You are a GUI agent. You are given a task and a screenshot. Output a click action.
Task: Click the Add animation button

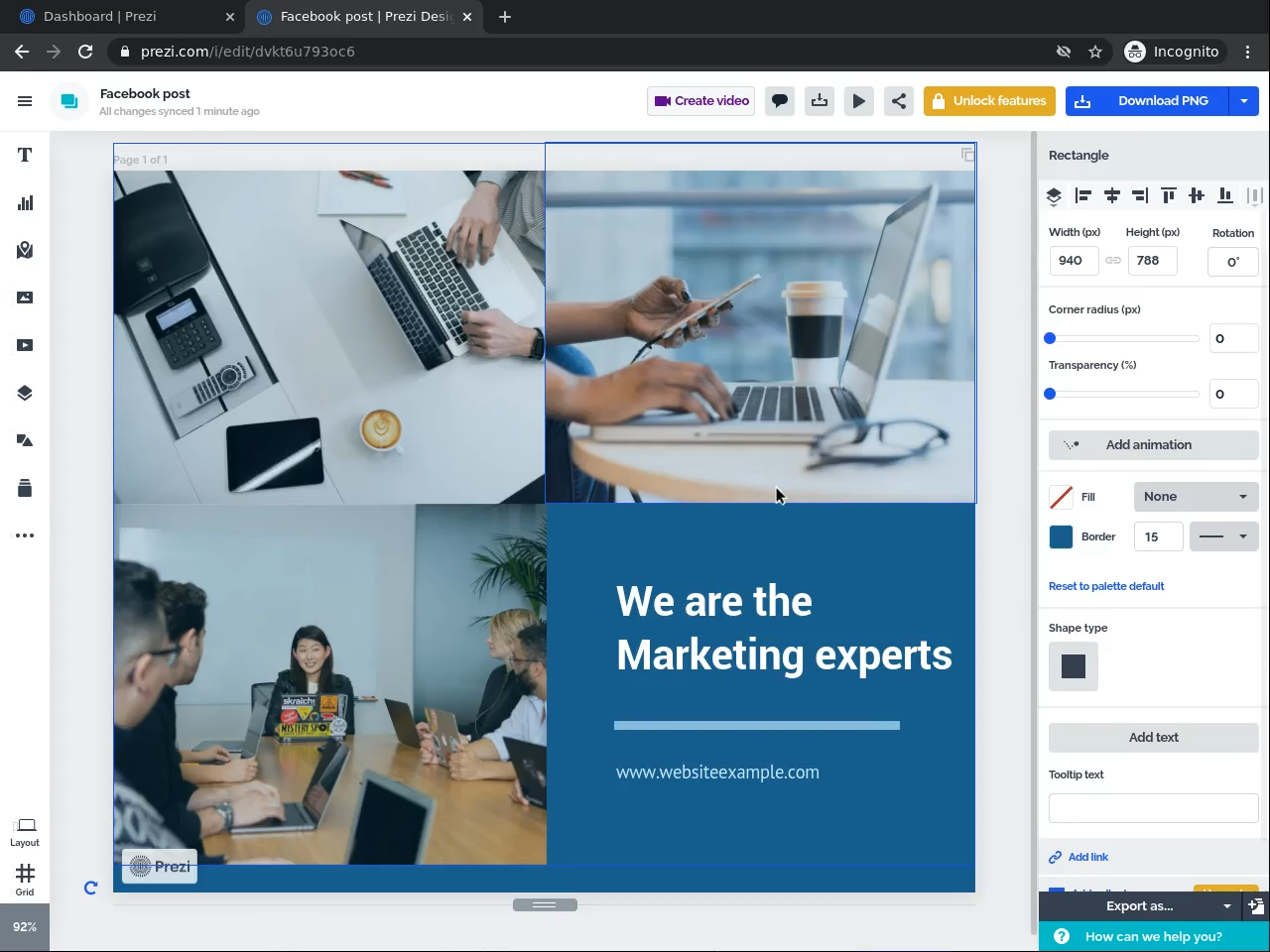1153,445
